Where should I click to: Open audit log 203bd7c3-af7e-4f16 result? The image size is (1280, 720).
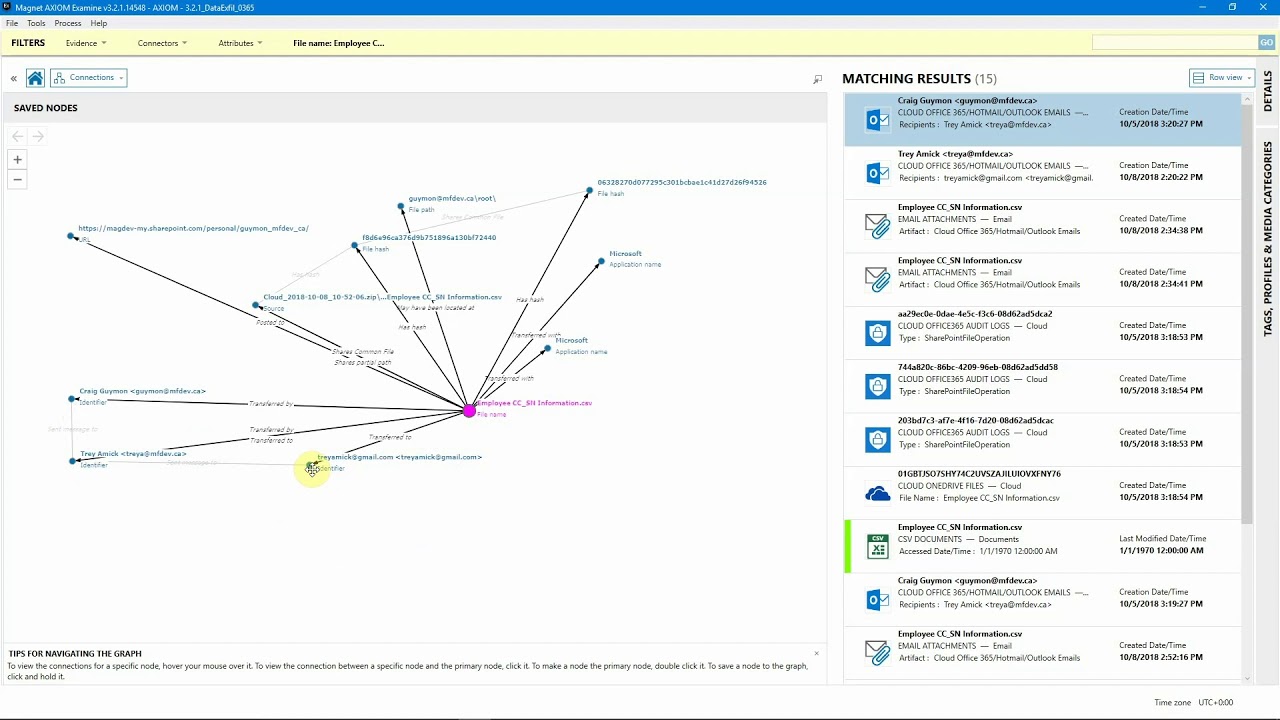click(x=1042, y=439)
